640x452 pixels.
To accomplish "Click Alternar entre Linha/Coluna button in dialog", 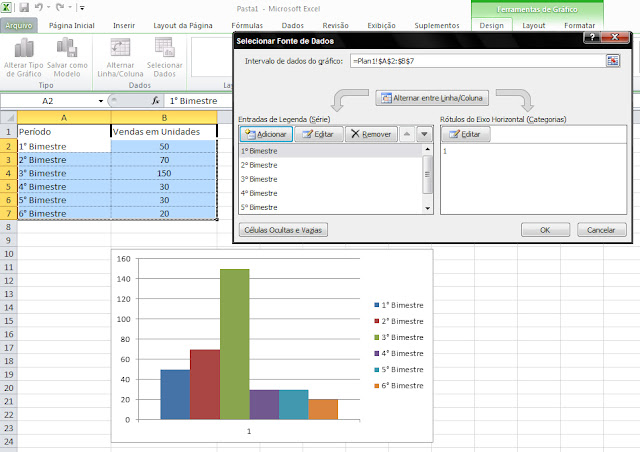I will (x=432, y=98).
